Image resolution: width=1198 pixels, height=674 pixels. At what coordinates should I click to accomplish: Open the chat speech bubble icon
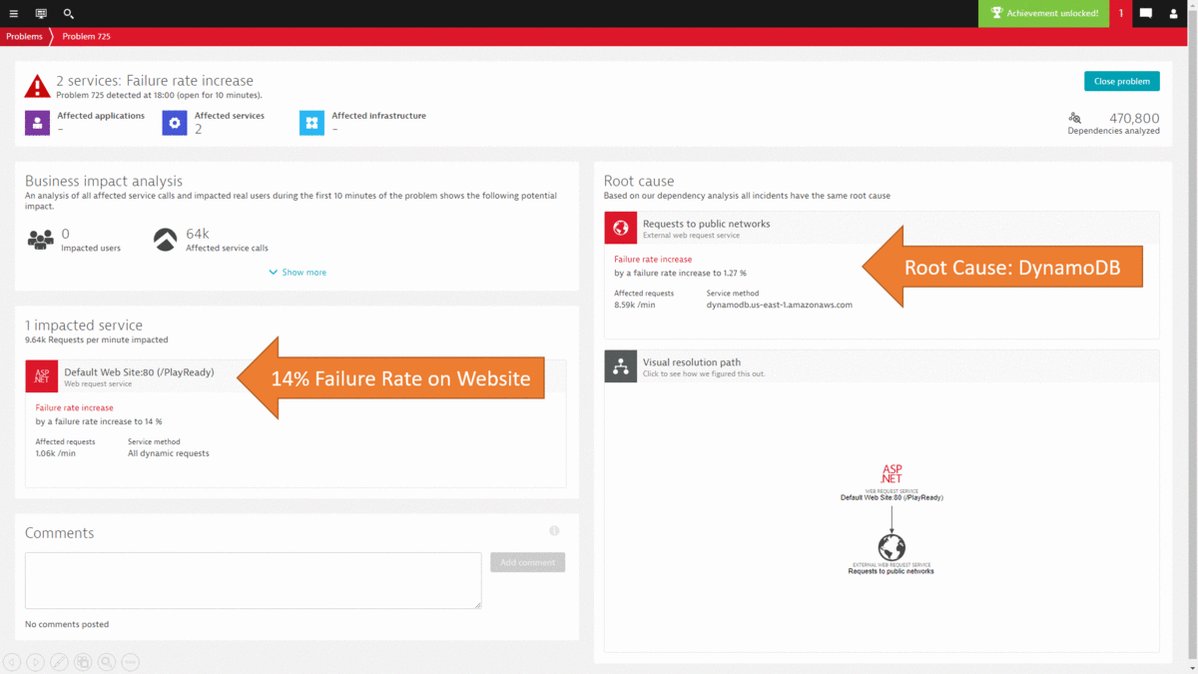[1145, 13]
